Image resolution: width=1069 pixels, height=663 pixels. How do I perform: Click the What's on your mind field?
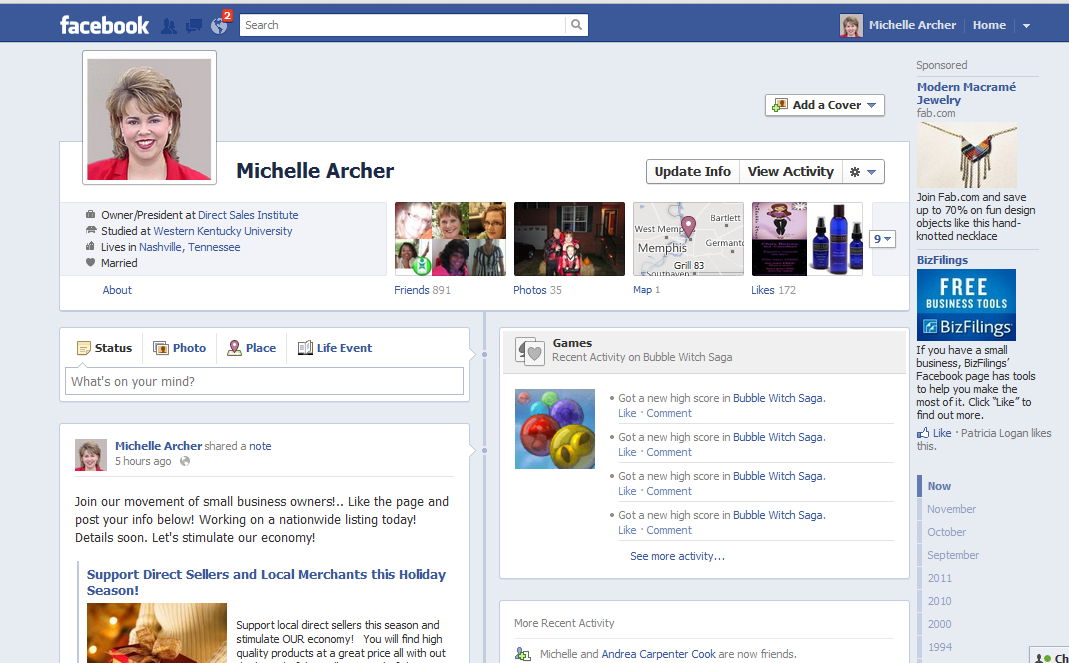(x=265, y=381)
